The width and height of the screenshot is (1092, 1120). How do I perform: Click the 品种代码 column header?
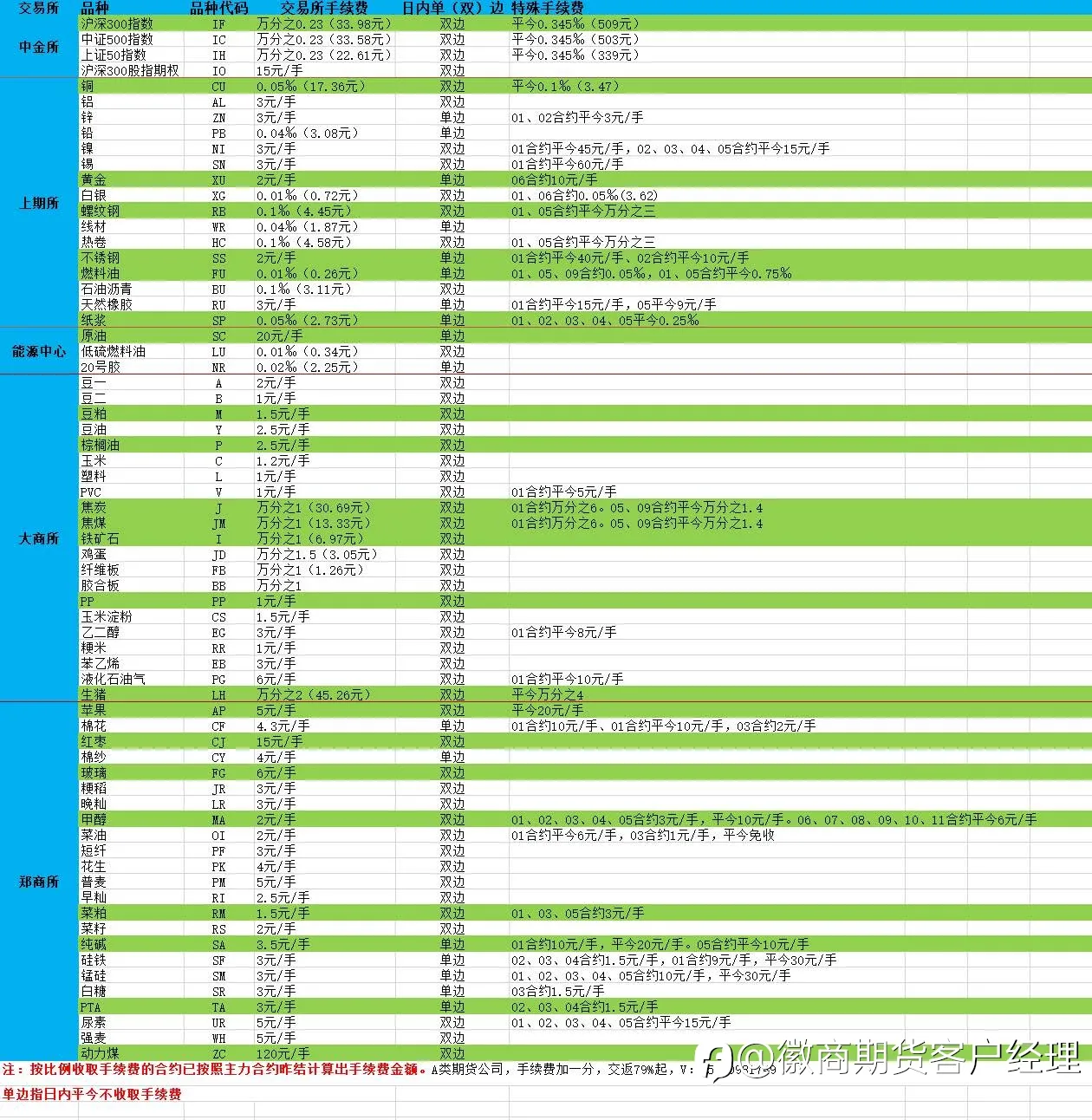click(x=218, y=8)
